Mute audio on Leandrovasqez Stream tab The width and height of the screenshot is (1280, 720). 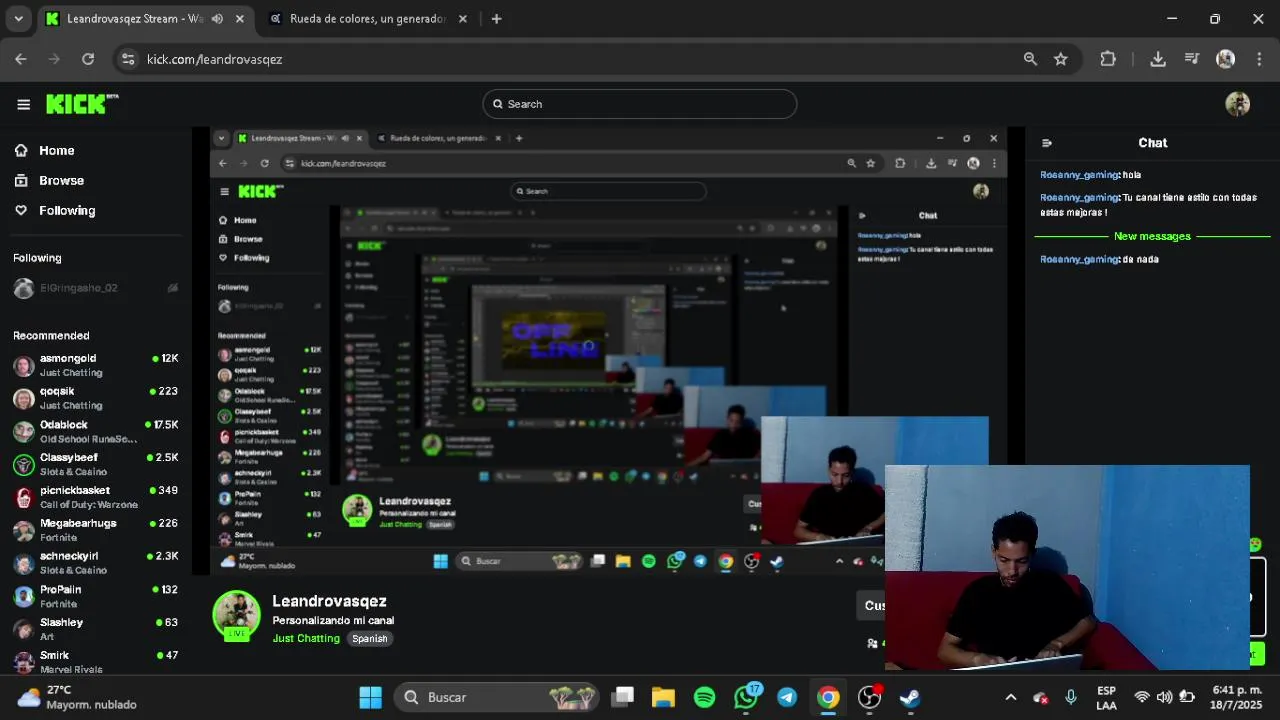pos(218,19)
